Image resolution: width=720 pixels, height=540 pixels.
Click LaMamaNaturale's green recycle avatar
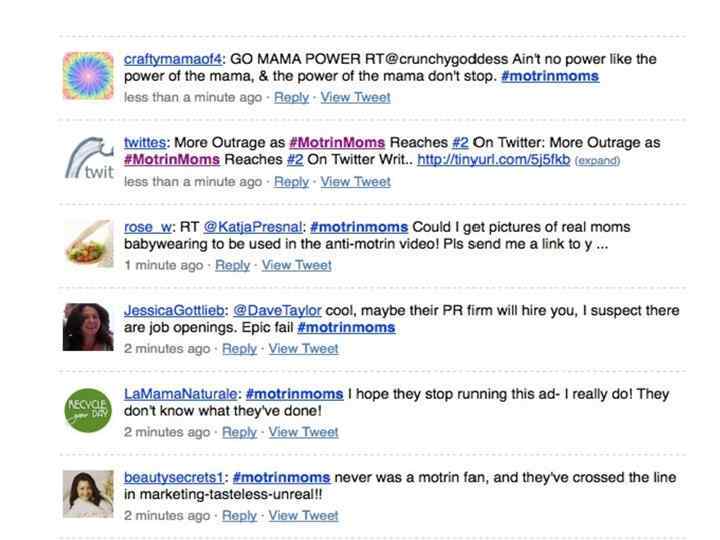point(88,410)
